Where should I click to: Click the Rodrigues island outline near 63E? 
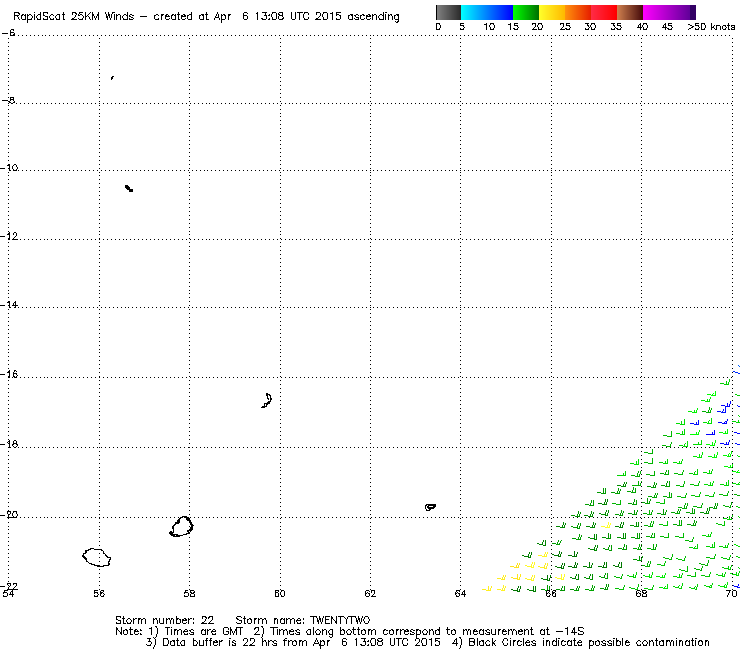click(430, 507)
